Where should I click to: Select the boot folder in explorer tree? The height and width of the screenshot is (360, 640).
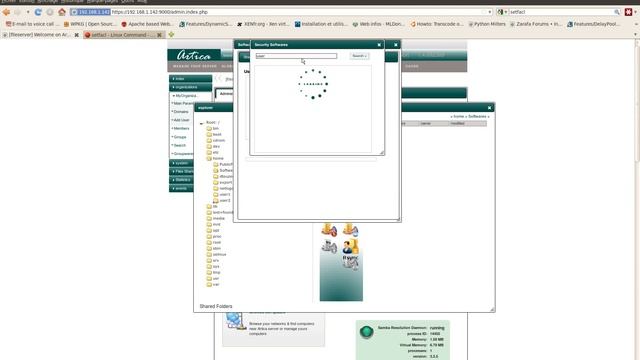click(x=214, y=134)
